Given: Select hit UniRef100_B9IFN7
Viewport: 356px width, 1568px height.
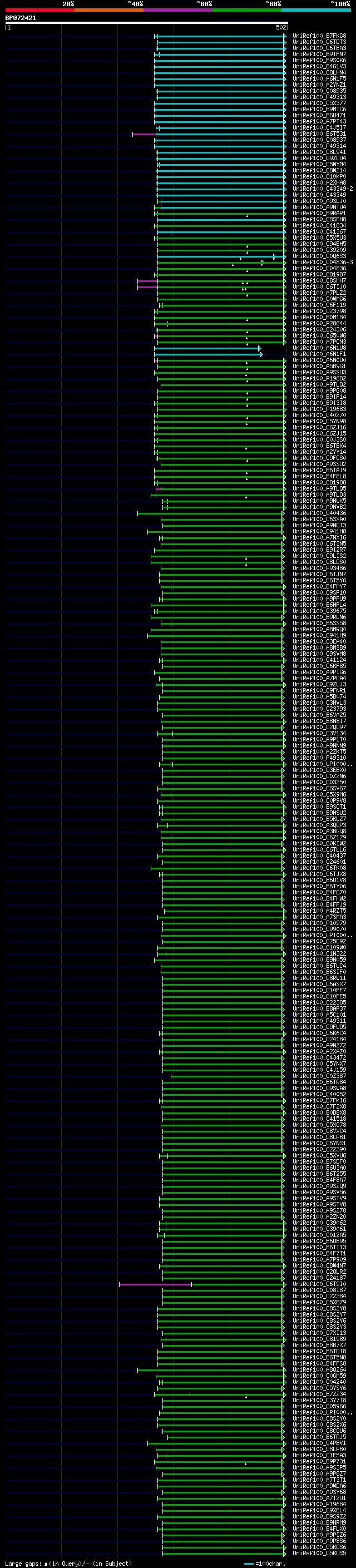Looking at the screenshot, I should (319, 54).
